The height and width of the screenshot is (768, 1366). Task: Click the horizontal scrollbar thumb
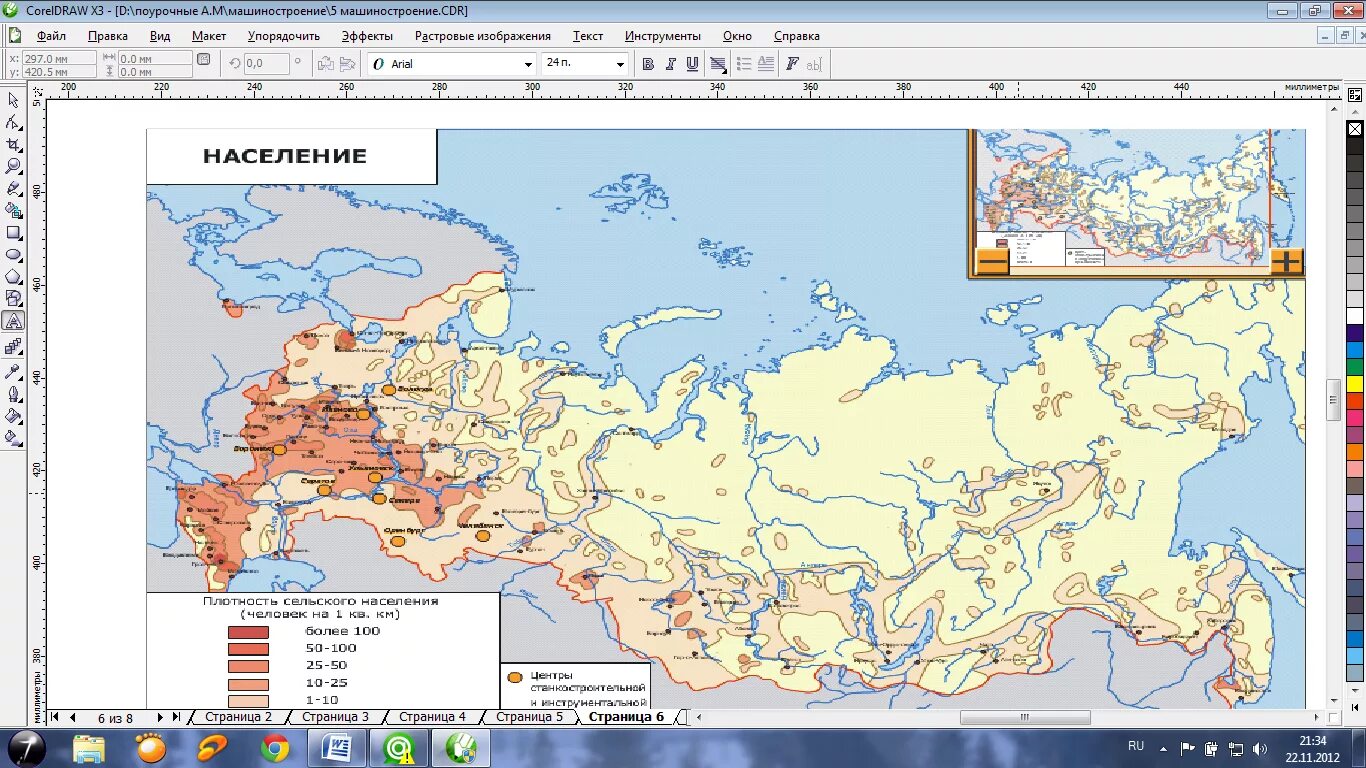pos(1025,717)
